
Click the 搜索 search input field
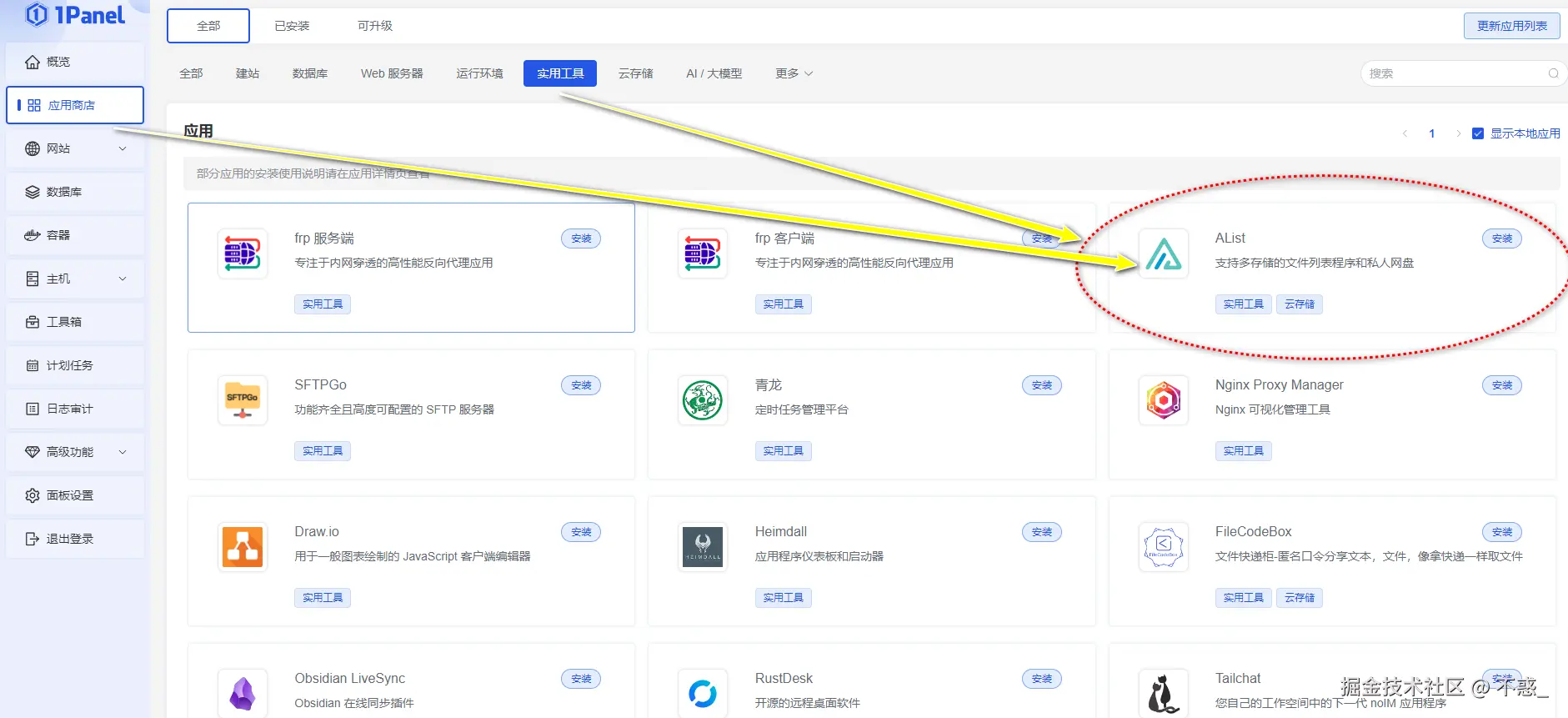pyautogui.click(x=1464, y=73)
